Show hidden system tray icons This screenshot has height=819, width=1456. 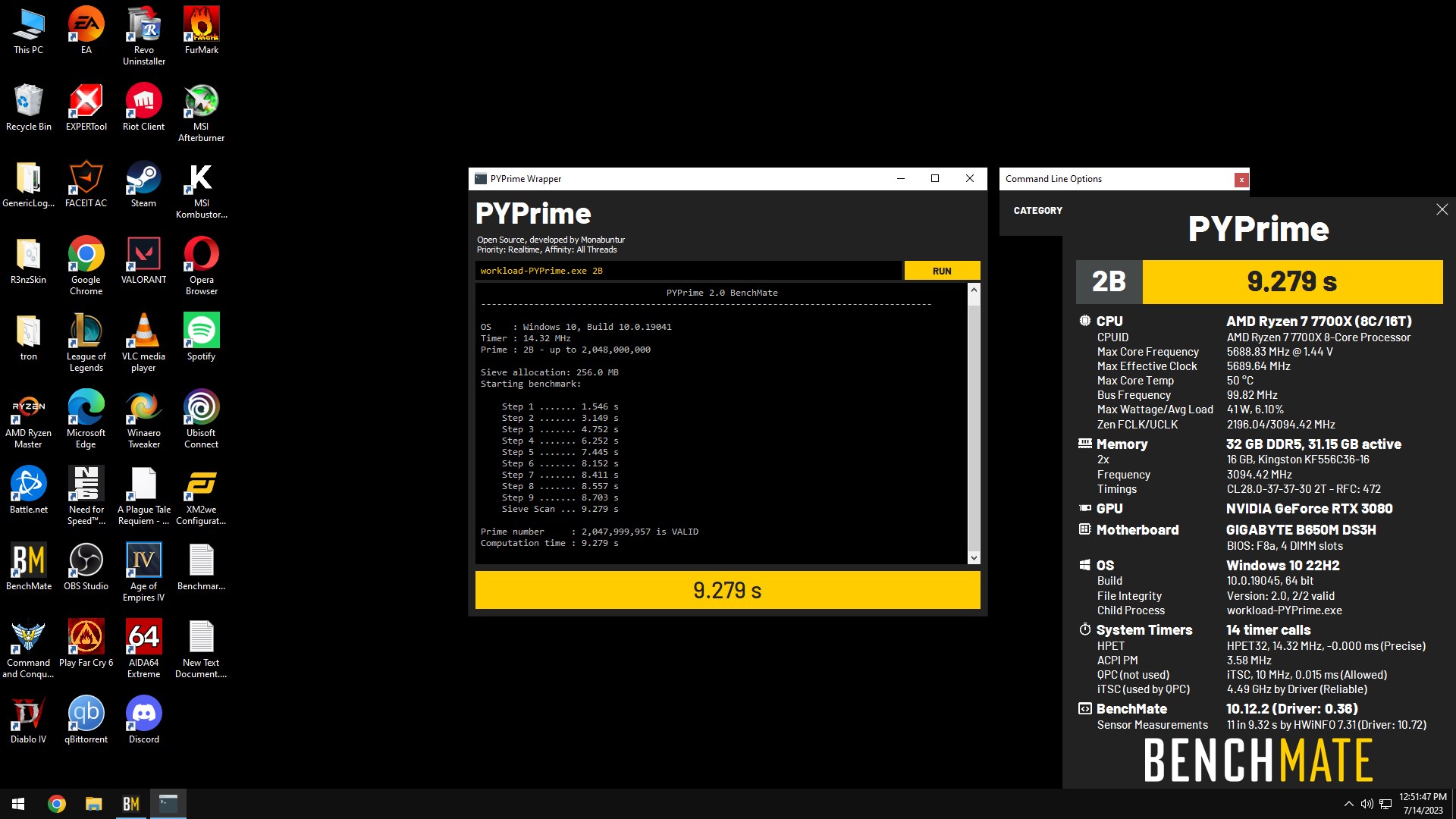pos(1348,804)
